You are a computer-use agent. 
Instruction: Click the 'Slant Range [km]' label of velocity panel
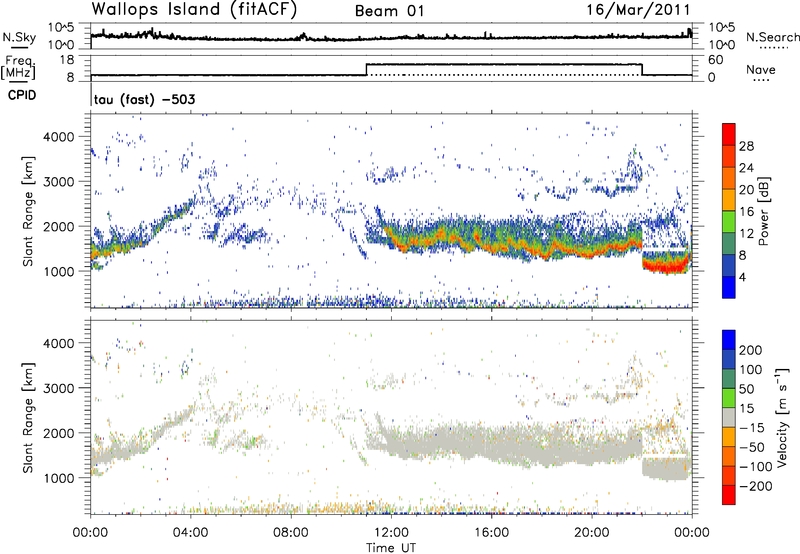(x=29, y=417)
